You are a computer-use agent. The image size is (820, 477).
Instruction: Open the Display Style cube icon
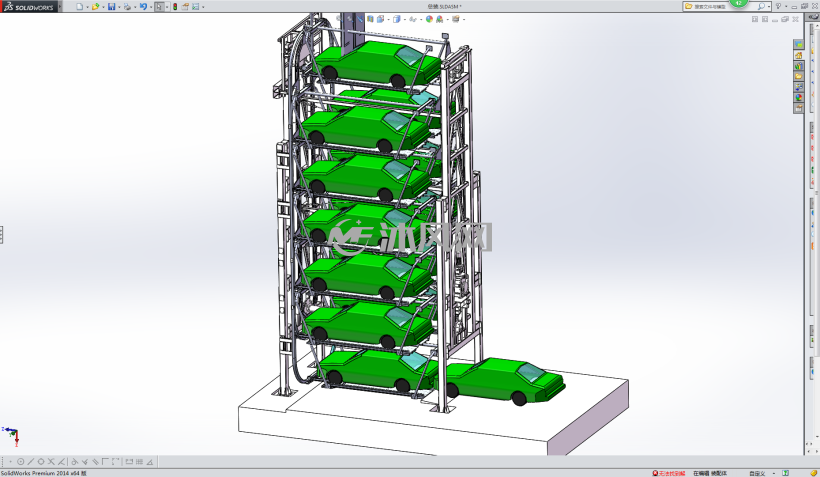(x=396, y=19)
